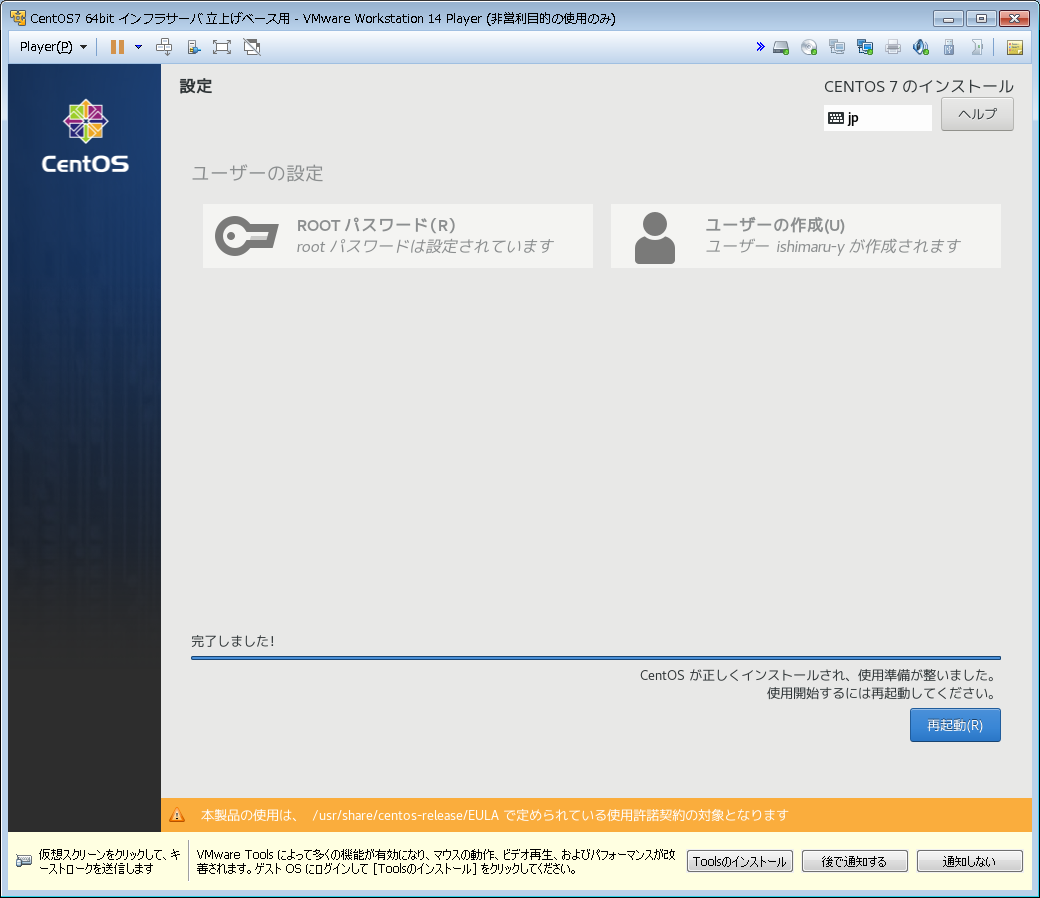Image resolution: width=1040 pixels, height=898 pixels.
Task: Maximize the VMware Player window
Action: 981,19
